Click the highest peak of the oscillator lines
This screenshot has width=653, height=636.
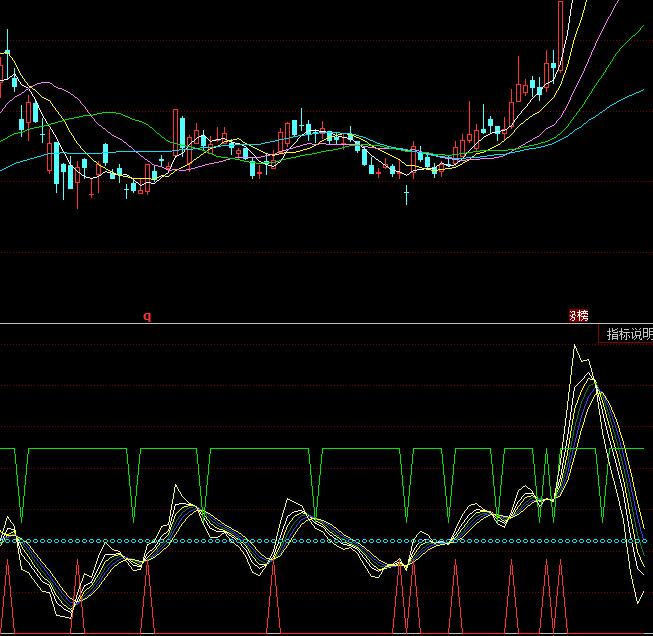[x=575, y=348]
